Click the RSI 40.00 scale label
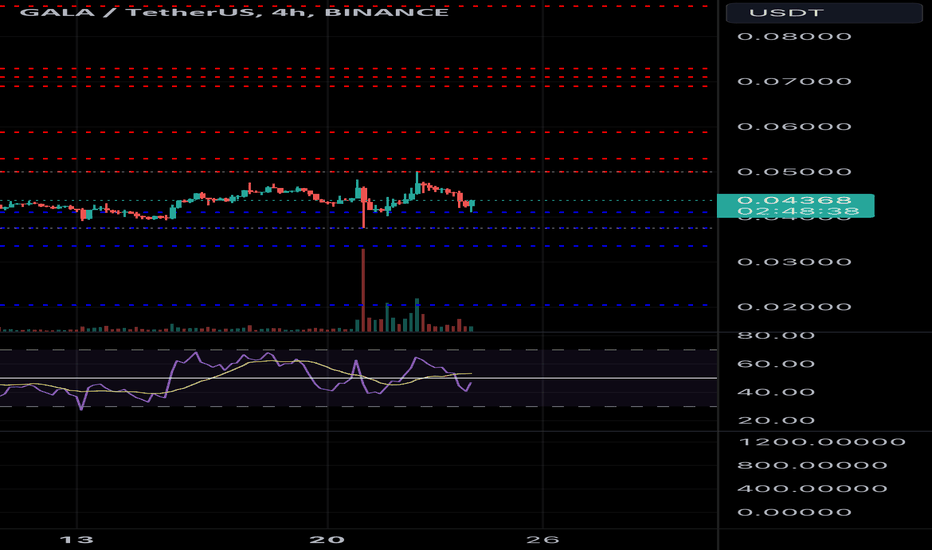 click(776, 392)
